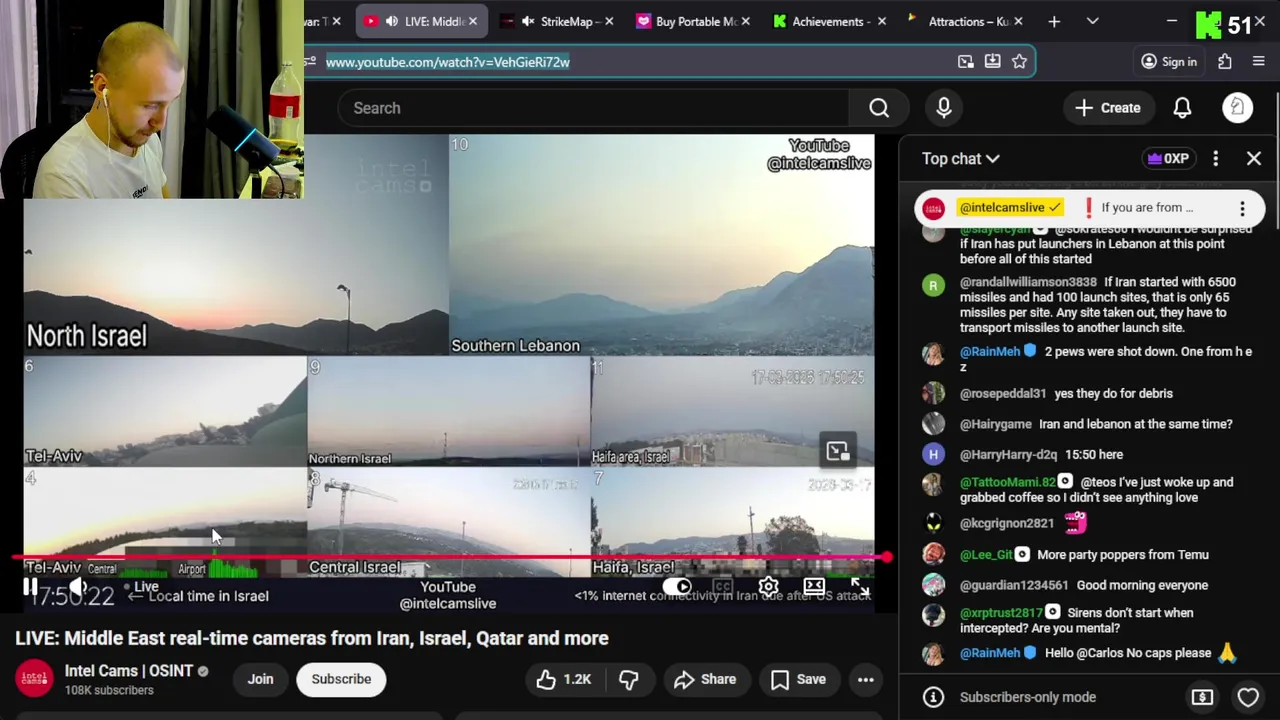This screenshot has width=1280, height=720.
Task: Join the Intel Cams channel membership
Action: (x=260, y=679)
